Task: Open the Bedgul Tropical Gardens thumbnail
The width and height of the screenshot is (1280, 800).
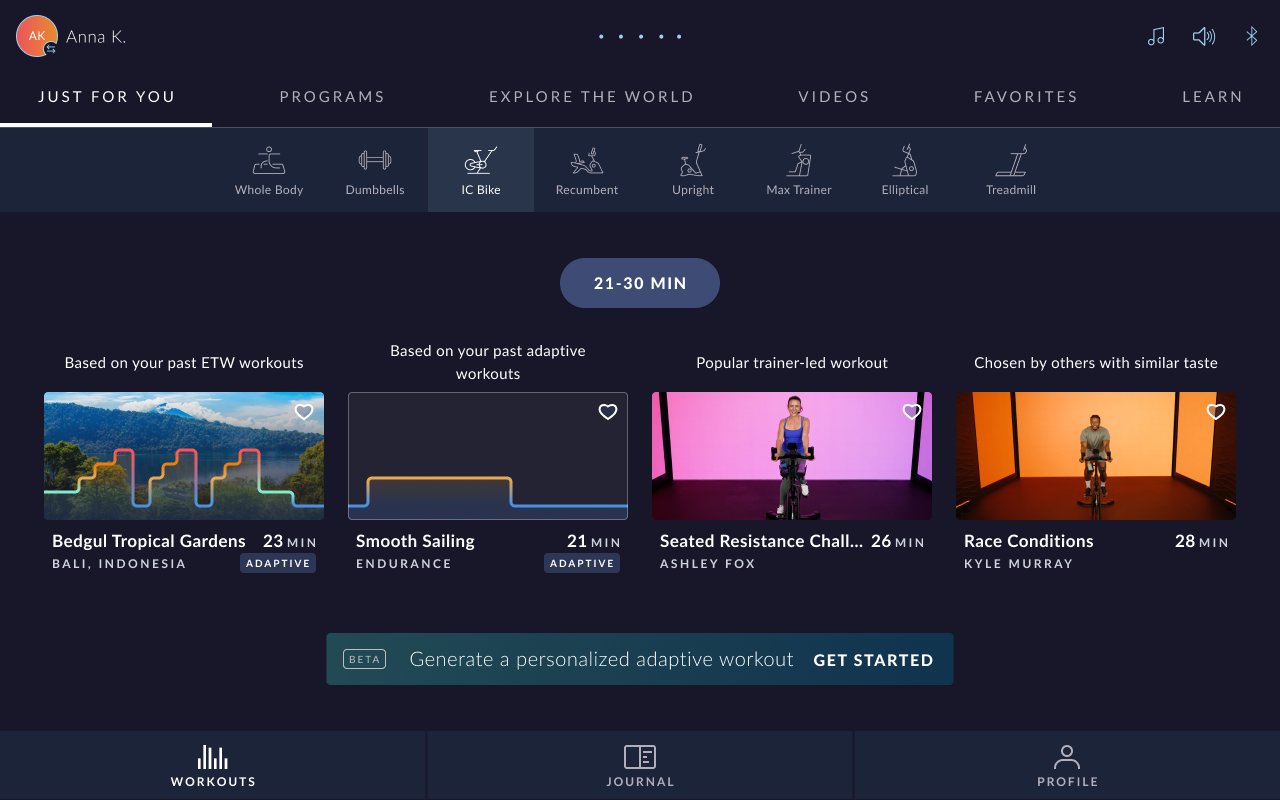Action: (184, 456)
